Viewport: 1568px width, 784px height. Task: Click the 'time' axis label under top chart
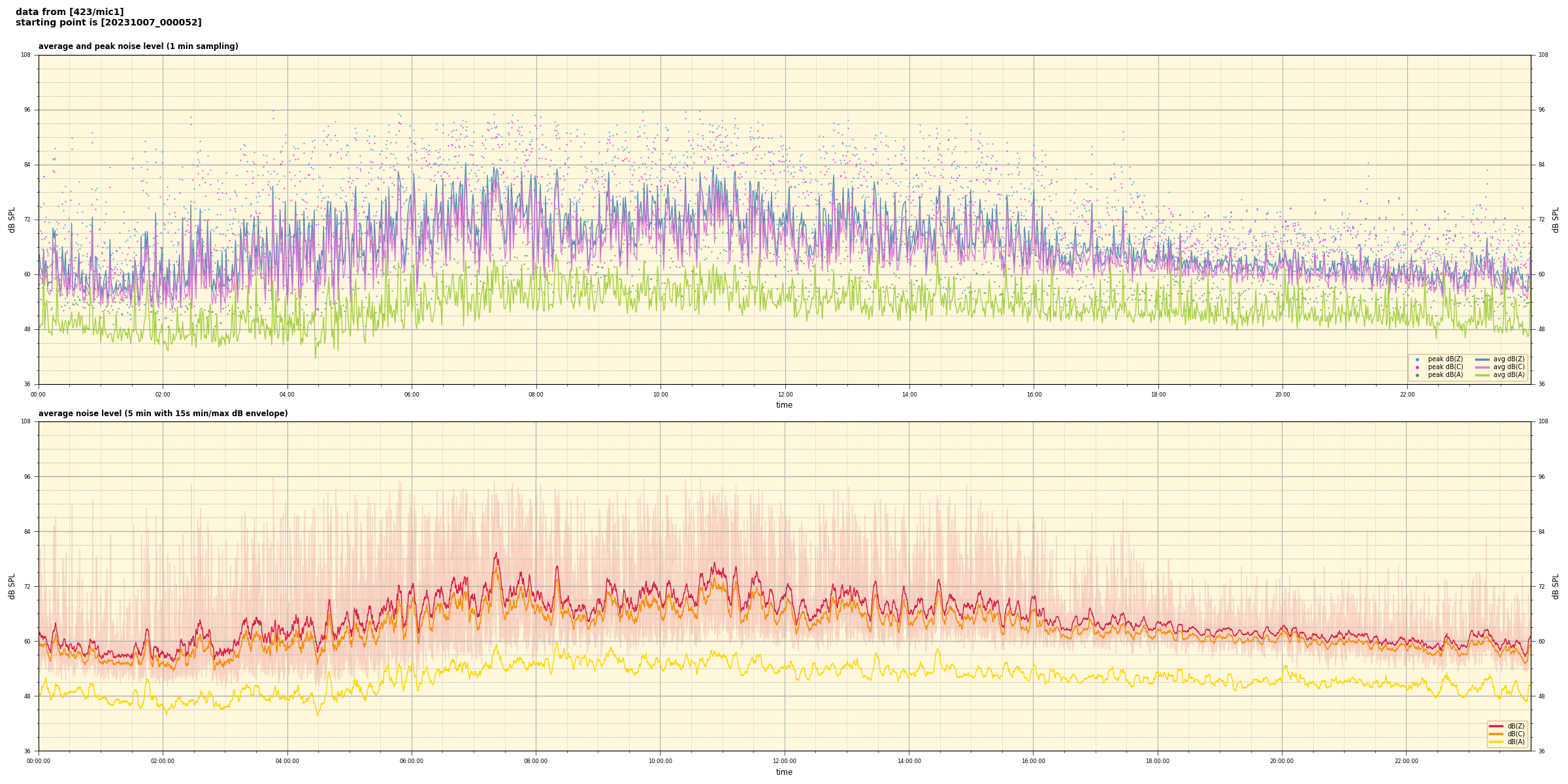pos(784,405)
